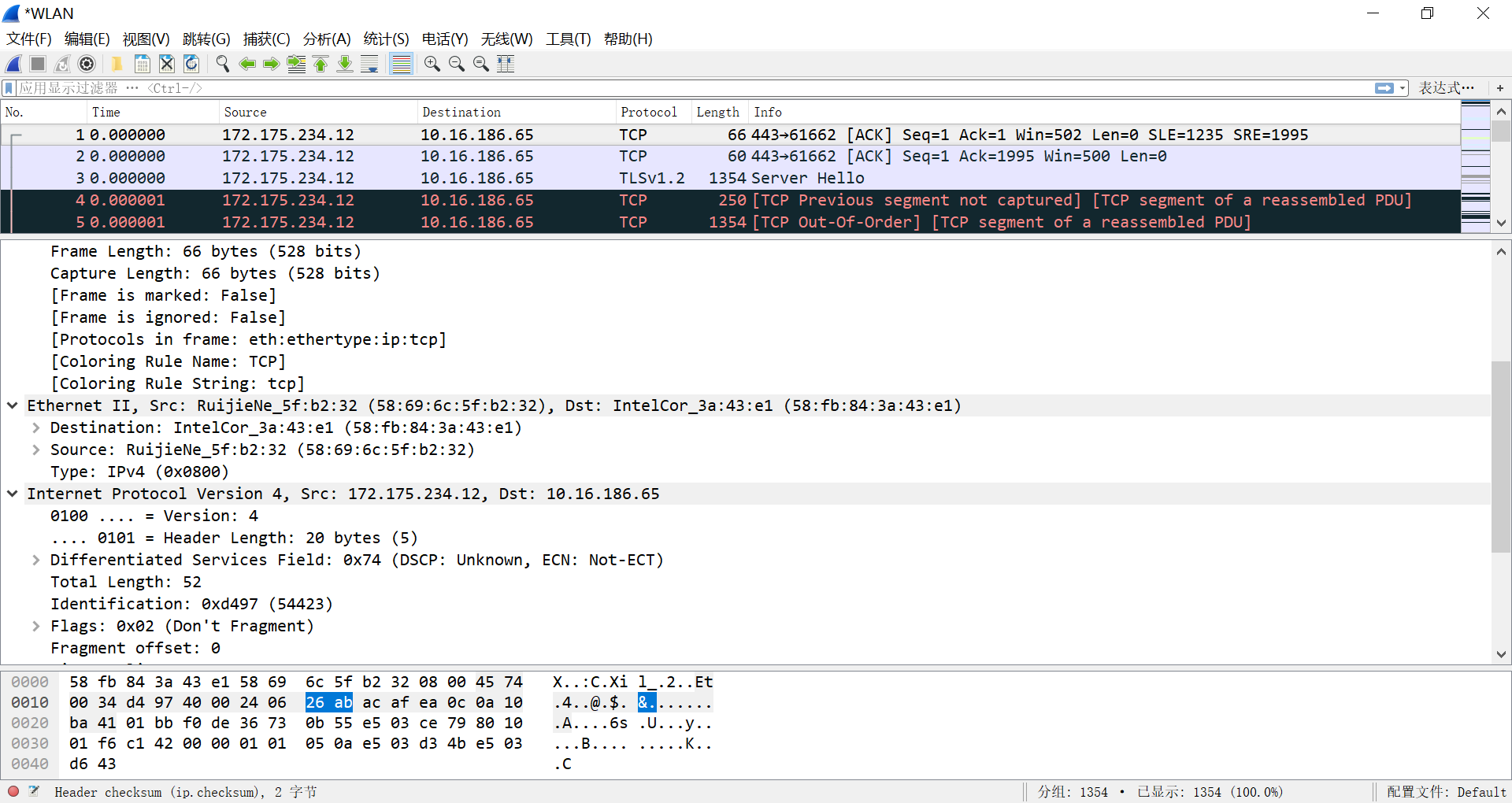Click the find packet magnifier icon
Image resolution: width=1512 pixels, height=803 pixels.
(x=223, y=64)
